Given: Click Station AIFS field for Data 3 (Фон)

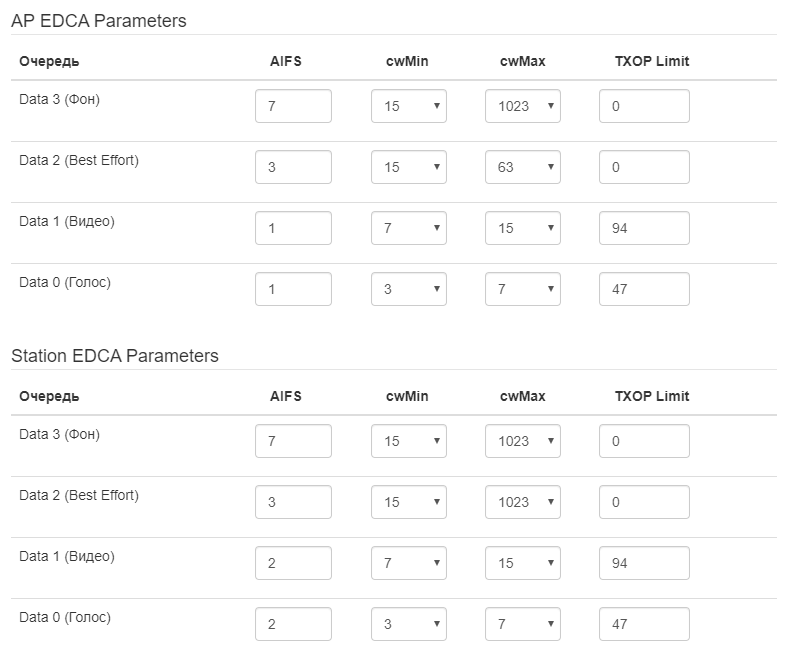Looking at the screenshot, I should pos(293,441).
